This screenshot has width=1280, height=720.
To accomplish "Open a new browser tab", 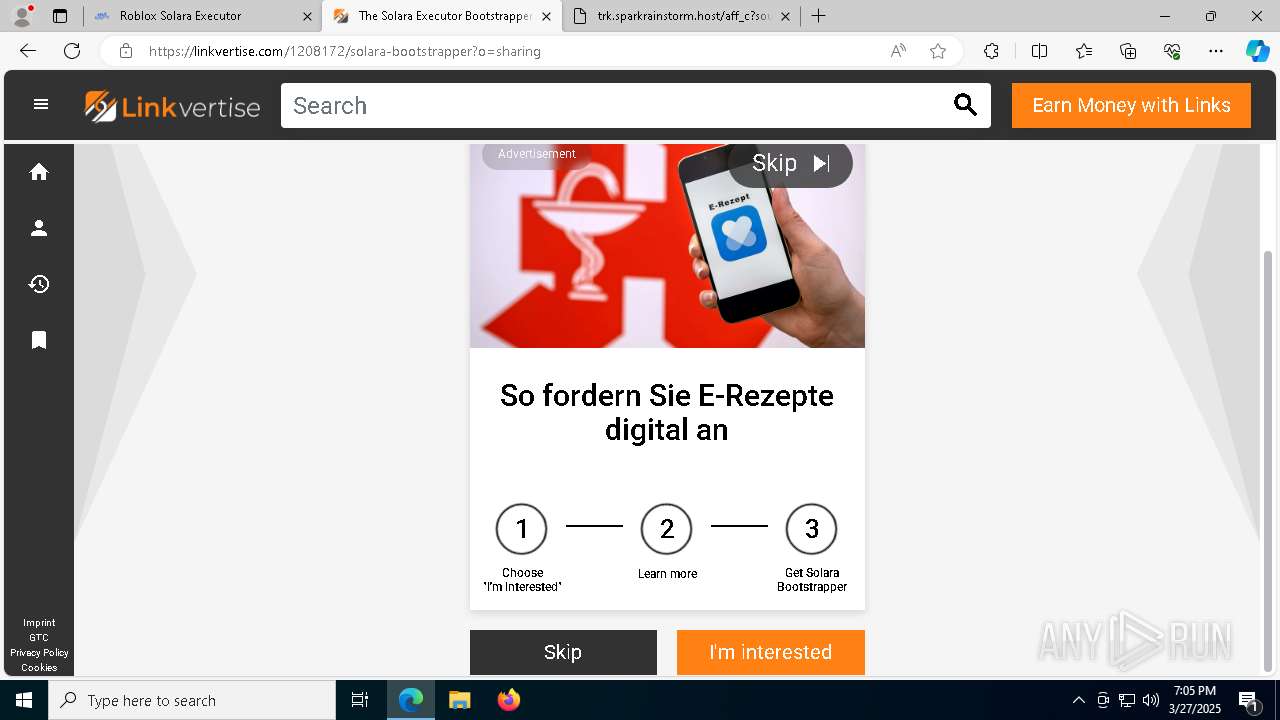I will (x=818, y=16).
